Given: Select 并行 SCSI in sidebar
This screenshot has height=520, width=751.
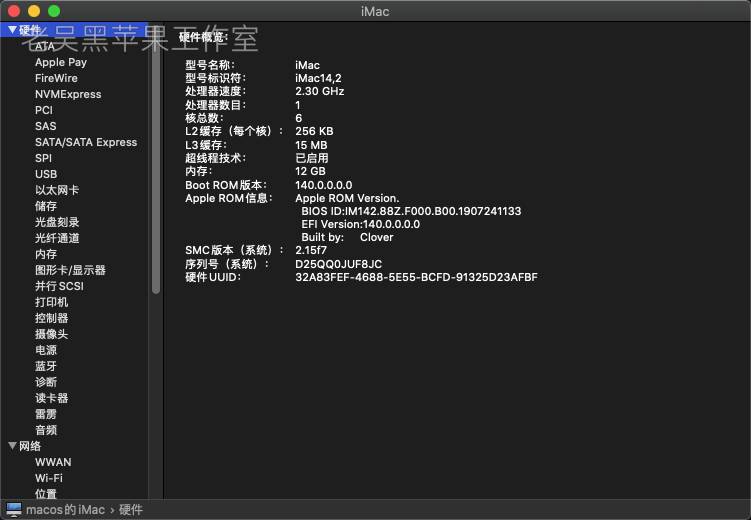Looking at the screenshot, I should (x=59, y=286).
